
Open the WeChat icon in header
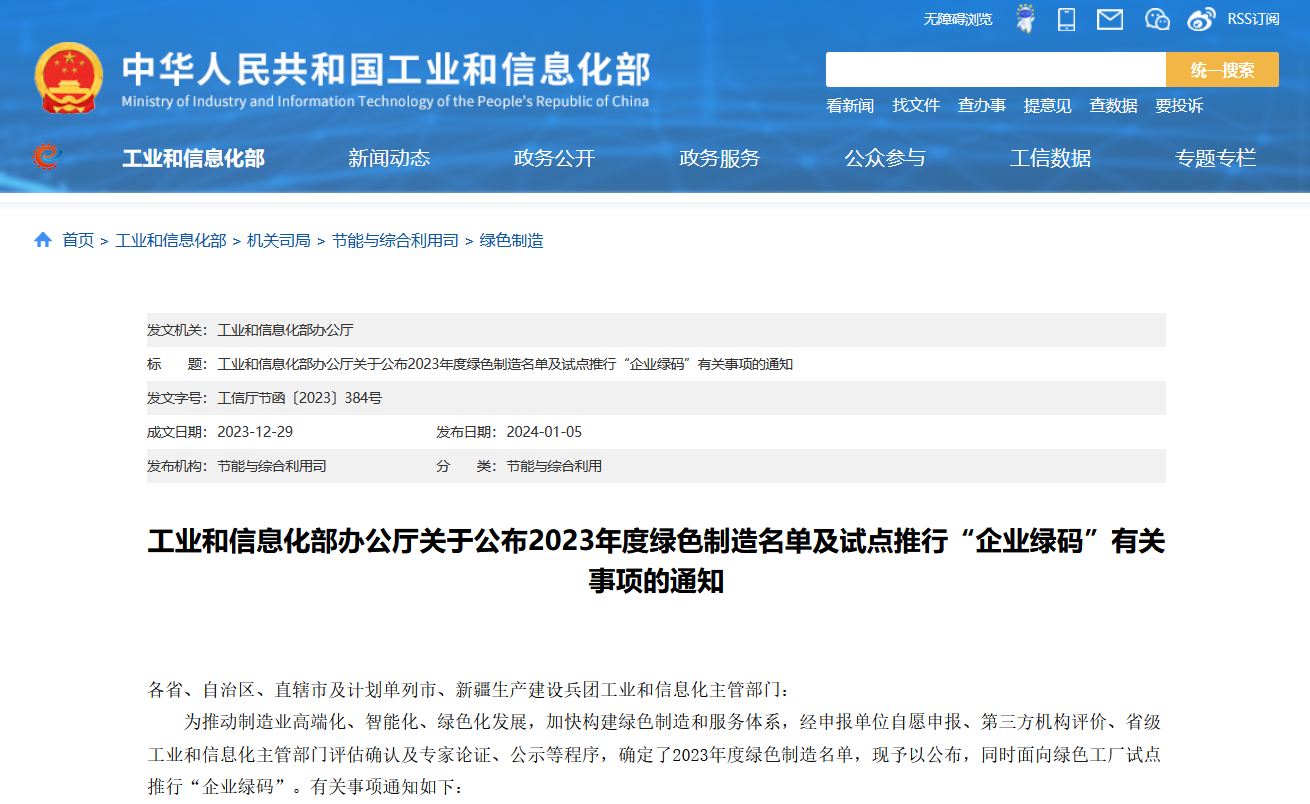click(x=1157, y=19)
